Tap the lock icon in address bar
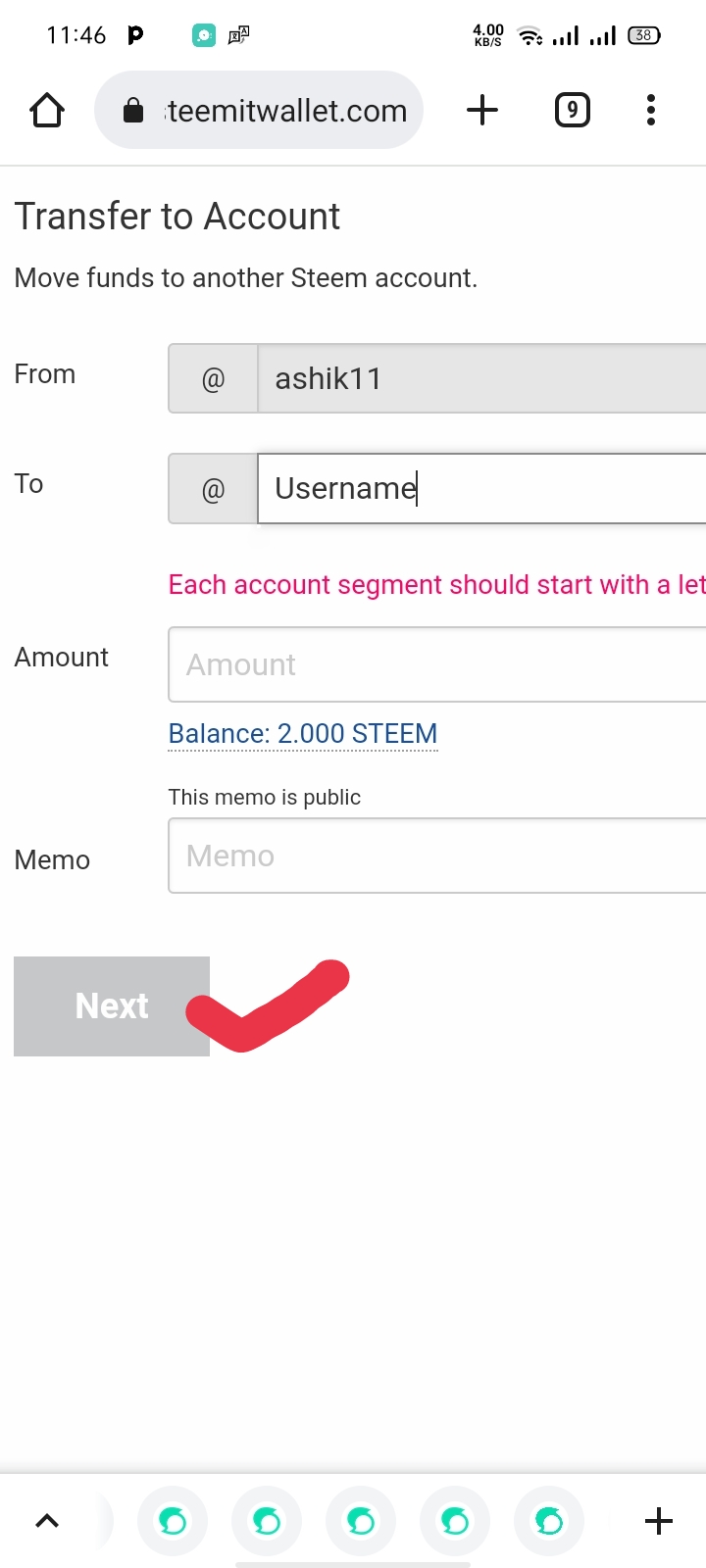Screen dimensions: 706x1568 (x=133, y=112)
